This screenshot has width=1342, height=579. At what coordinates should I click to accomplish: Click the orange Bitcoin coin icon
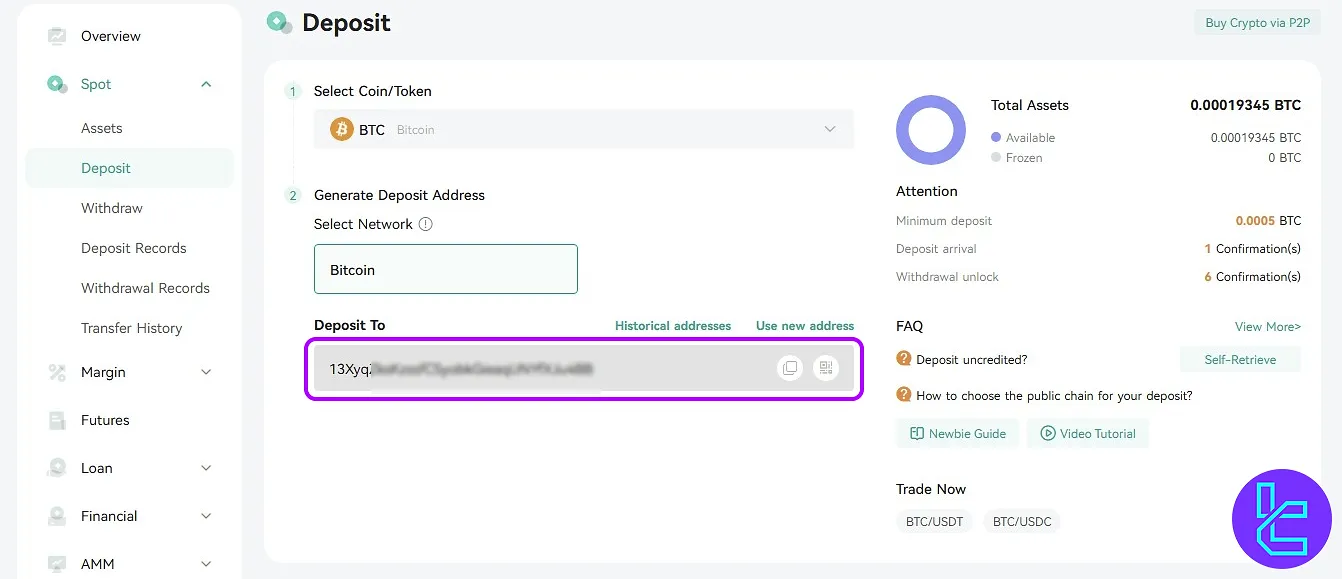(342, 129)
